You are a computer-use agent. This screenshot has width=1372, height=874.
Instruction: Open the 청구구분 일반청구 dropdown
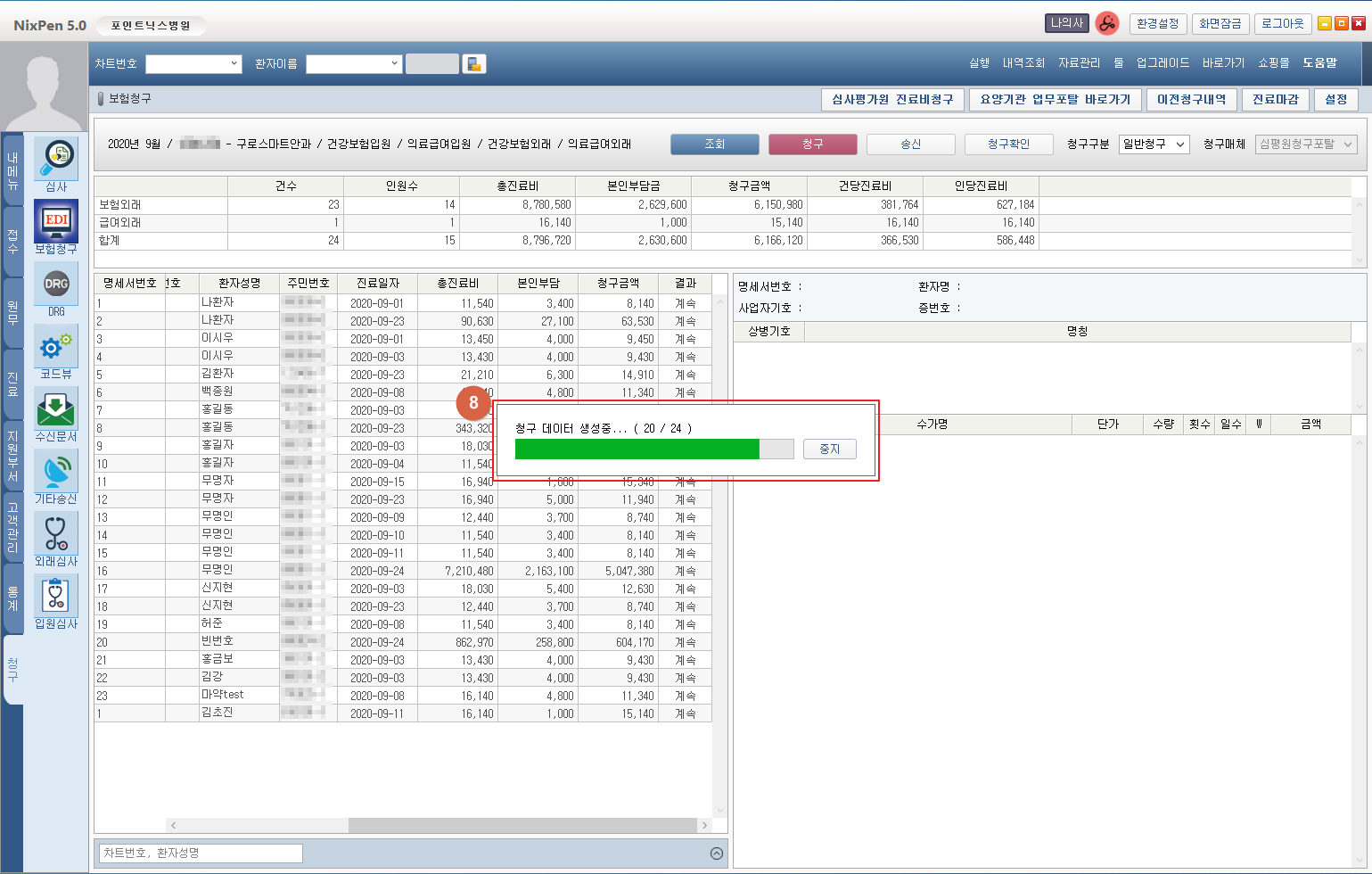click(1154, 144)
